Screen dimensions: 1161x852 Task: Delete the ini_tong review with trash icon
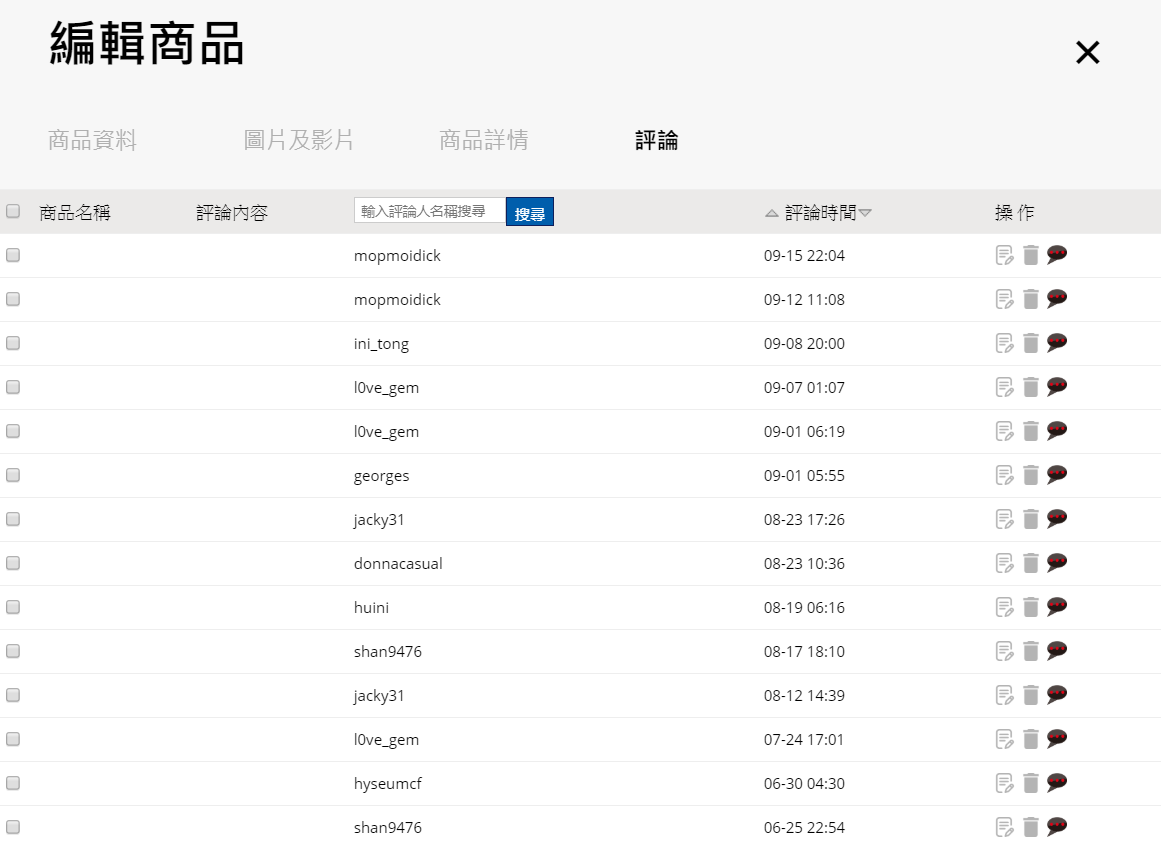pos(1031,343)
